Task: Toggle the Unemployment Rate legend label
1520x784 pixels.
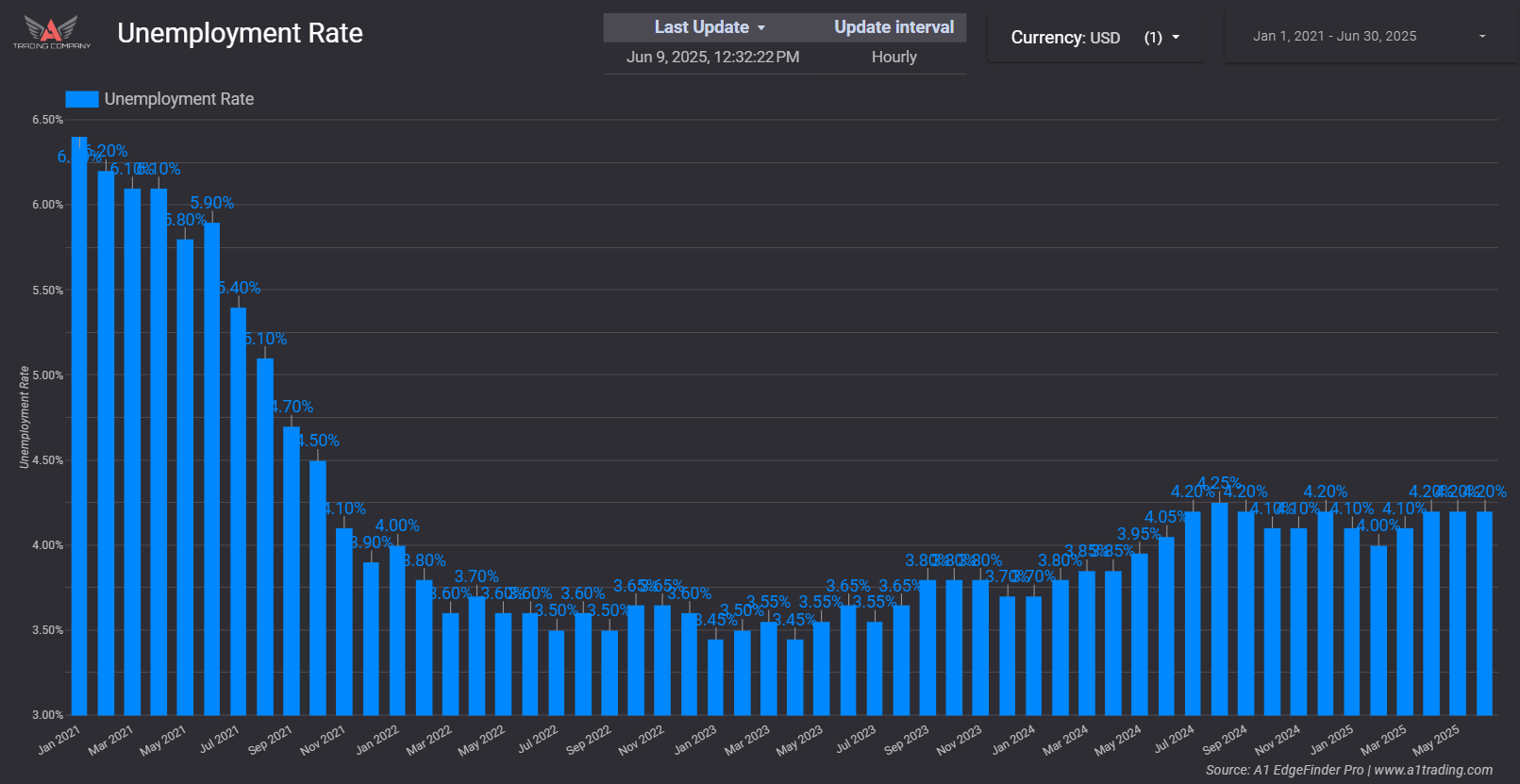Action: [178, 99]
